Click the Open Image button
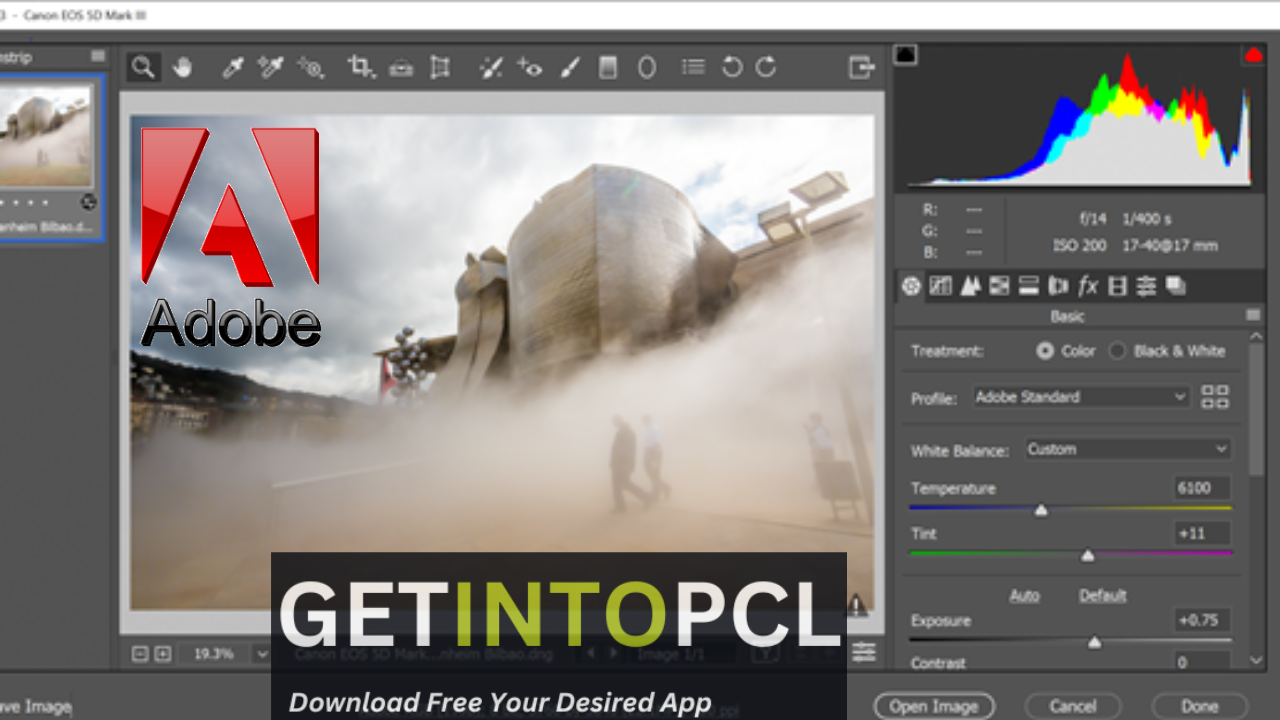The width and height of the screenshot is (1280, 720). point(934,706)
